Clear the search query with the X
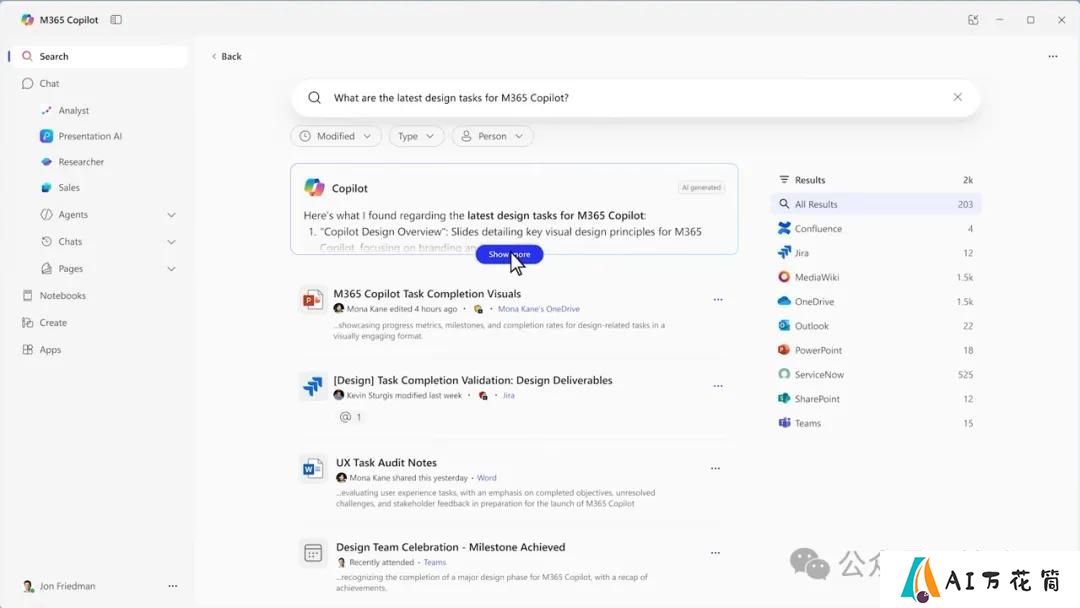The image size is (1080, 608). click(957, 97)
